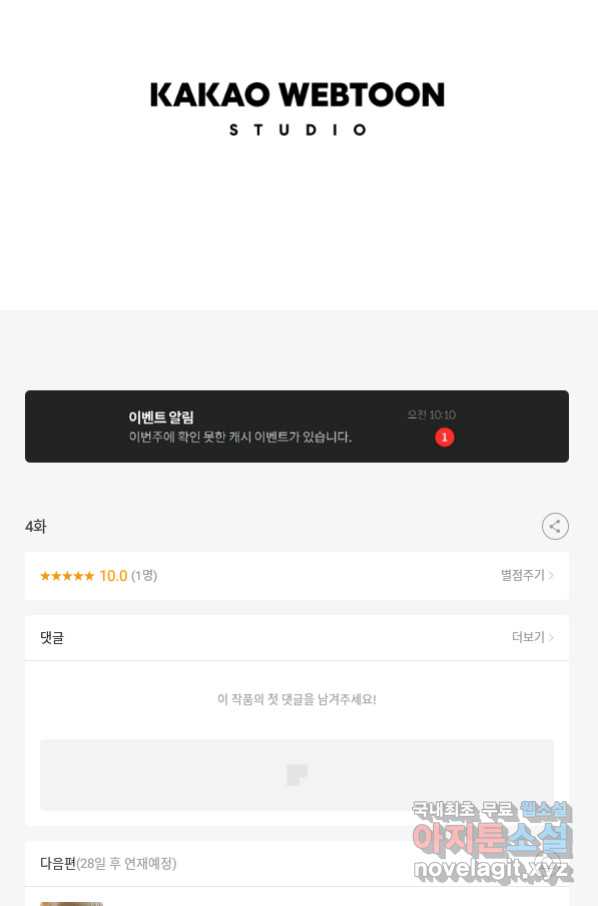Click the 4화 episode label

tap(36, 526)
